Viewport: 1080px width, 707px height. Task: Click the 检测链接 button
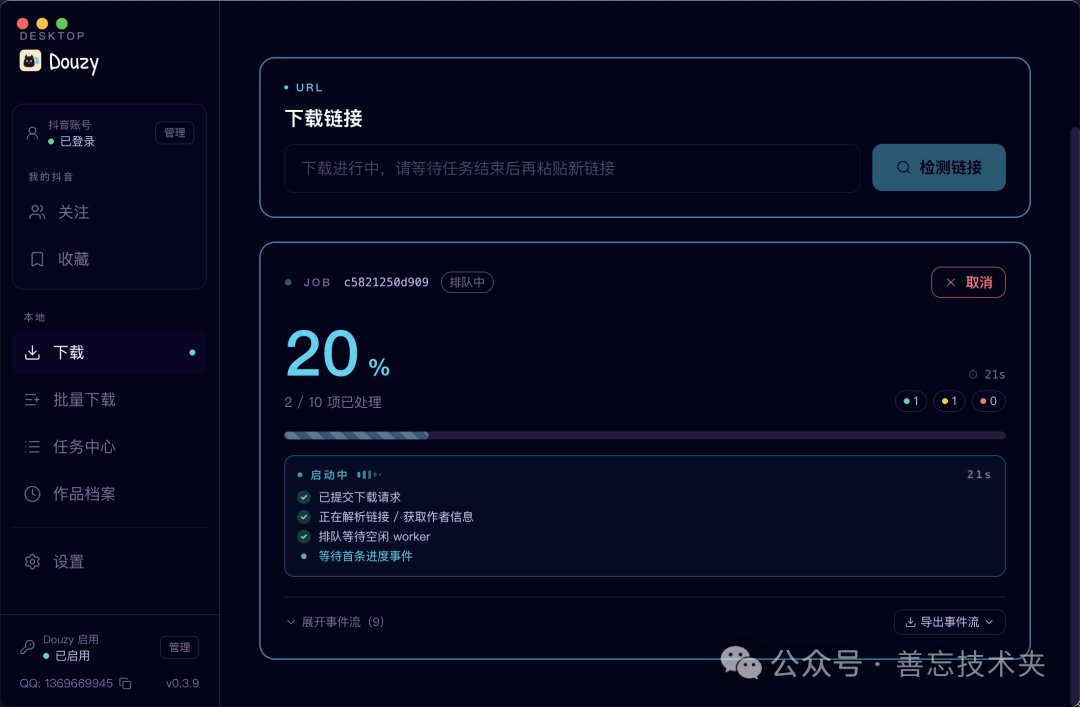coord(939,167)
